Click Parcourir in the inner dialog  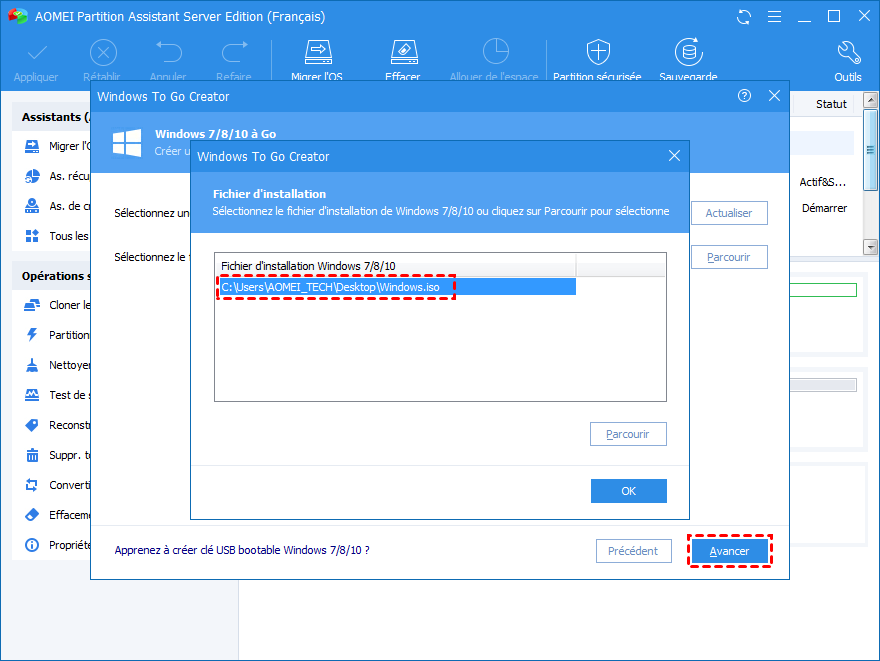(x=628, y=434)
